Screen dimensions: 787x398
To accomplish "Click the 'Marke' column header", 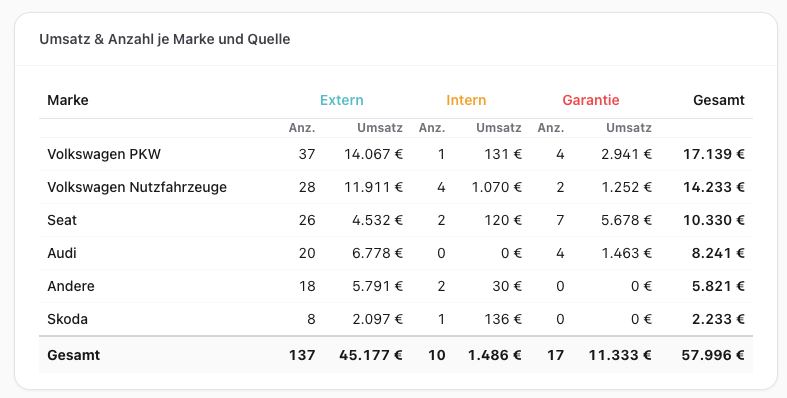I will tap(68, 100).
